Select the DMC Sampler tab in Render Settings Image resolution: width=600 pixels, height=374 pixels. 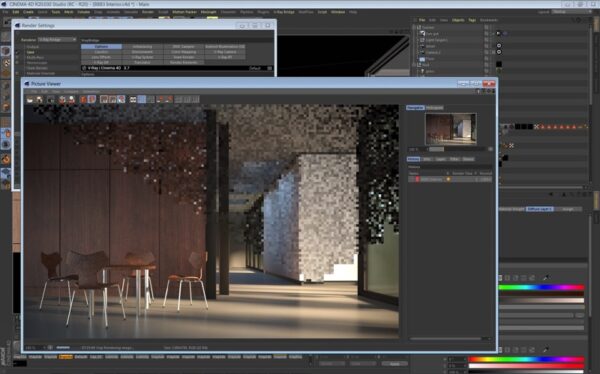pos(183,46)
